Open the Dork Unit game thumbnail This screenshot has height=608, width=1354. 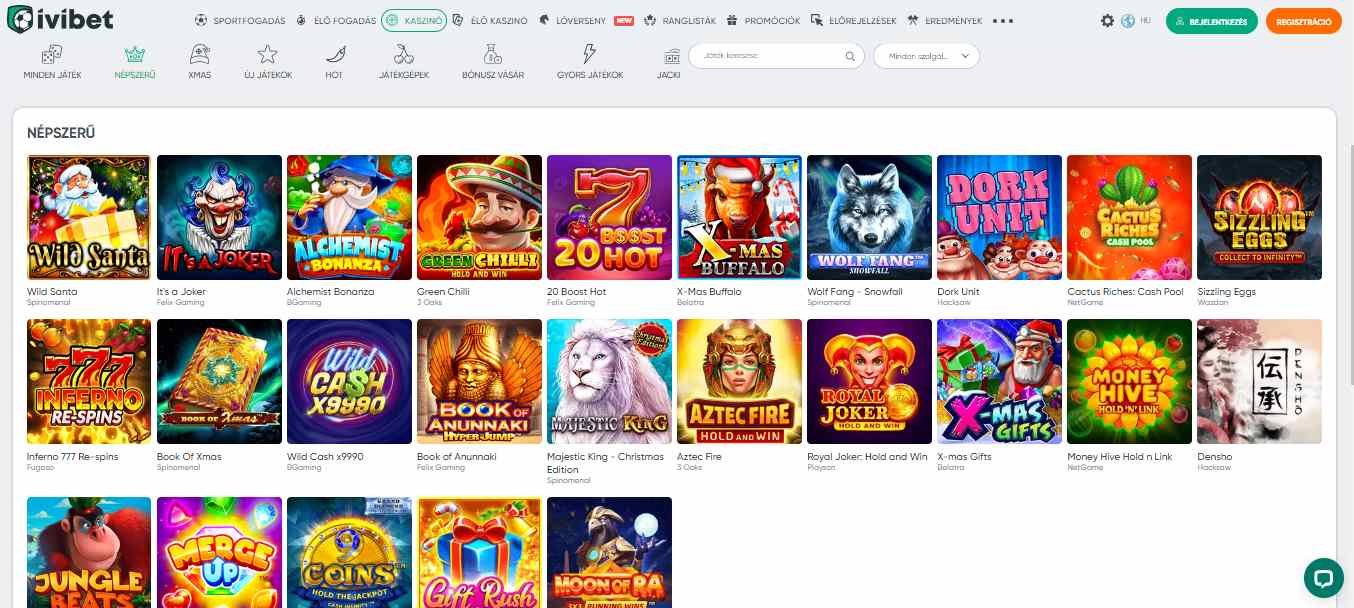[x=999, y=217]
